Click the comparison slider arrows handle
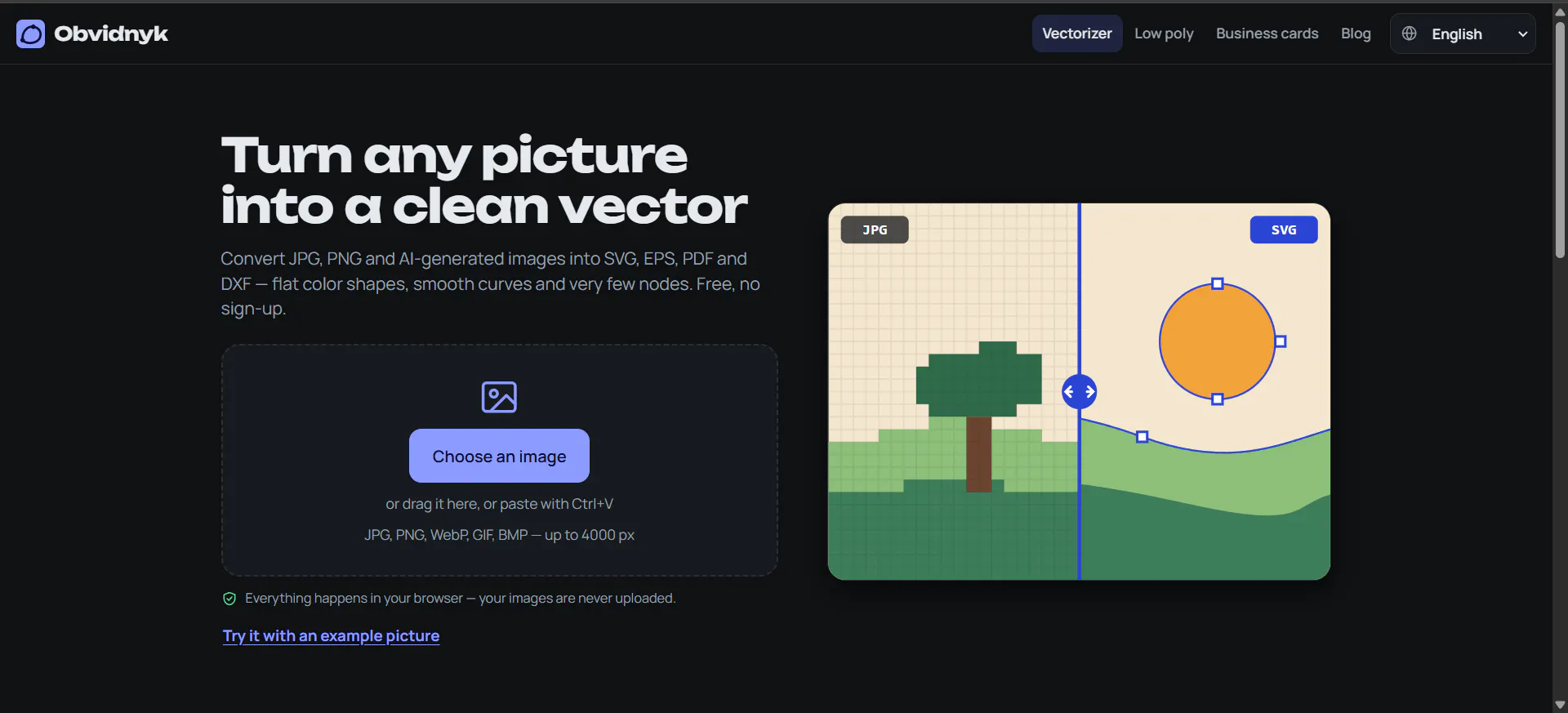The height and width of the screenshot is (713, 1568). coord(1079,392)
